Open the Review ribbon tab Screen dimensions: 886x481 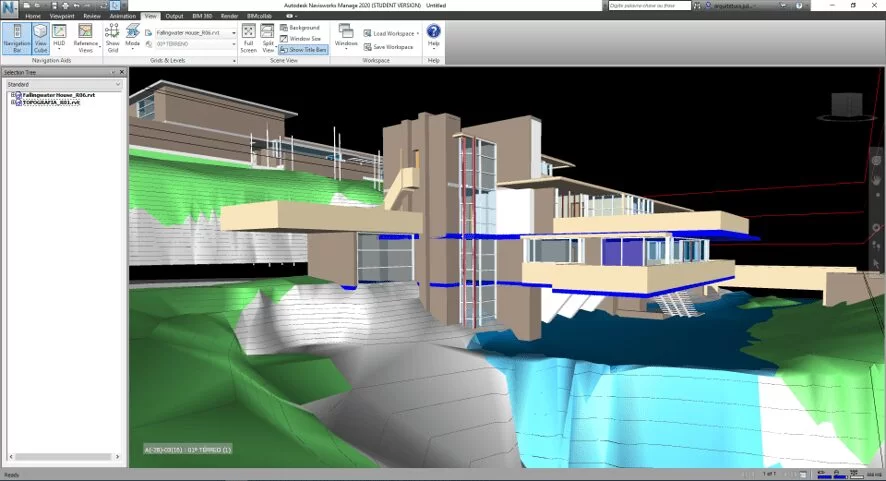[x=92, y=16]
